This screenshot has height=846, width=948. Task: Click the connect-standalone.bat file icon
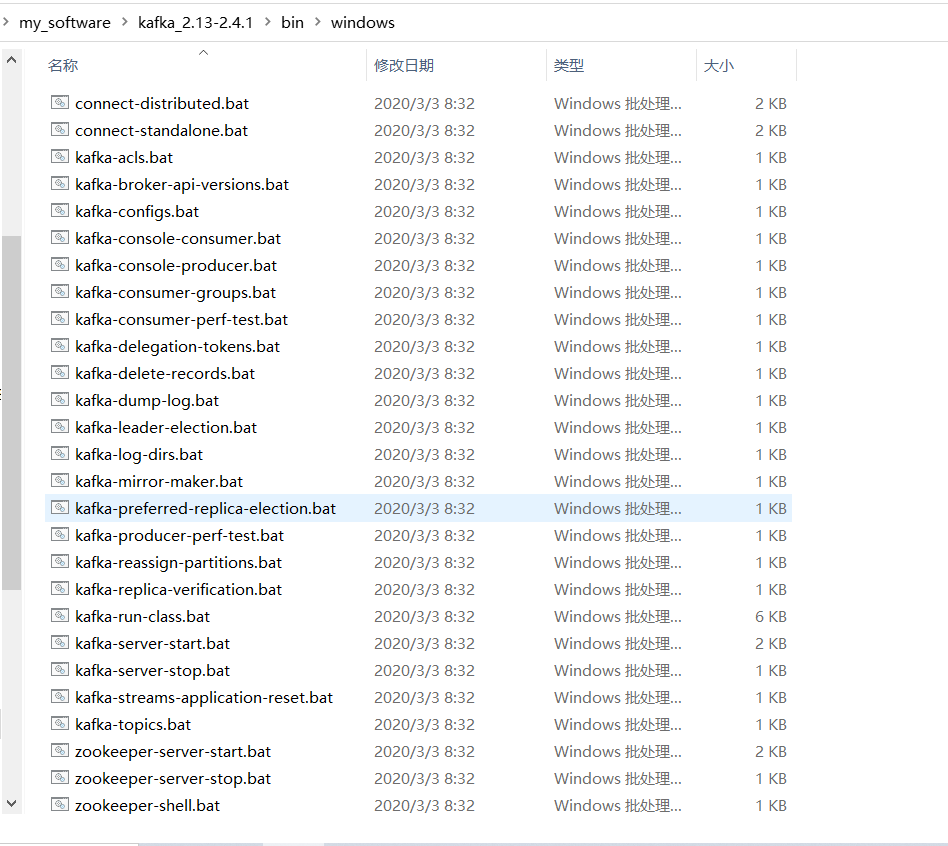[x=59, y=129]
